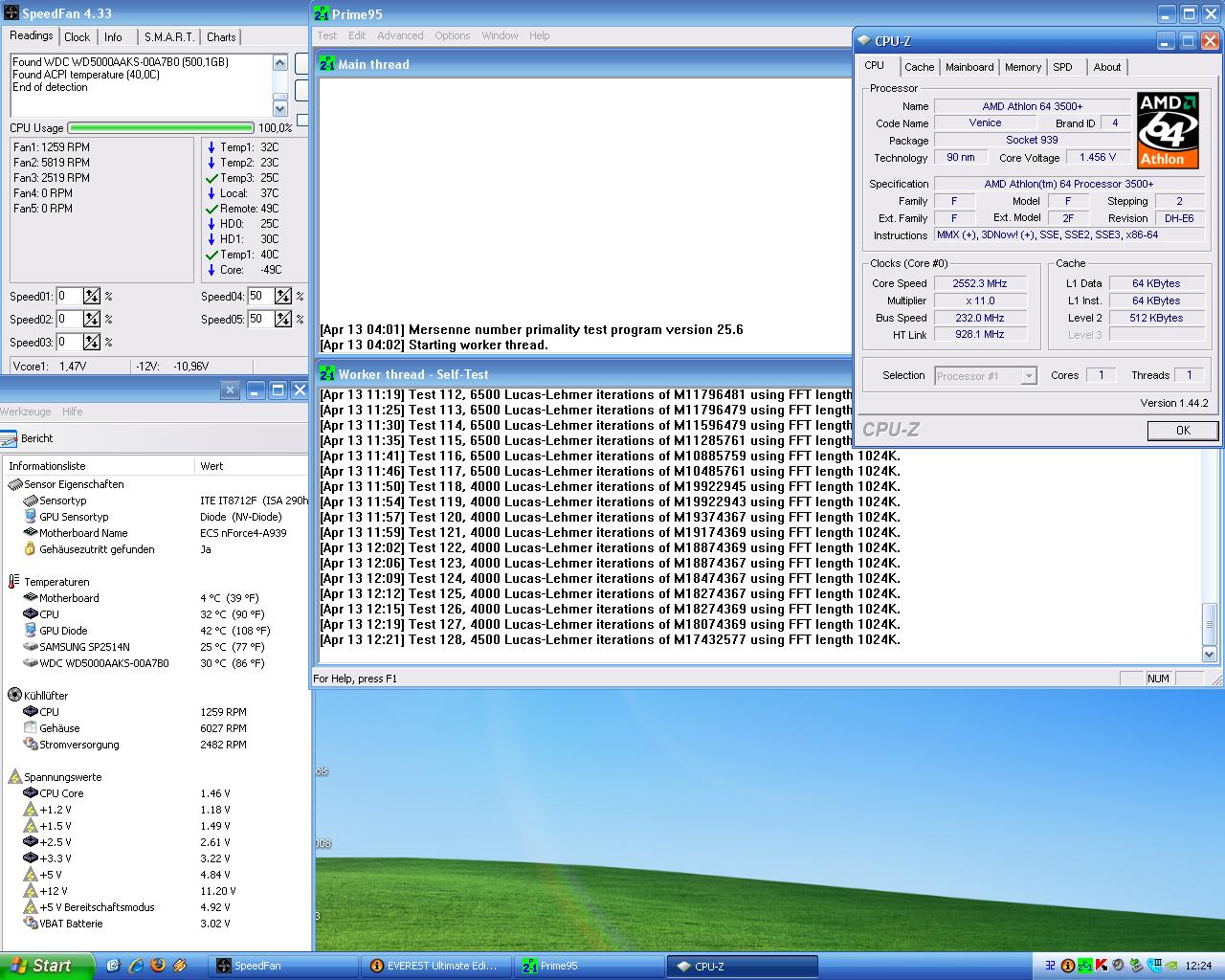
Task: Click the Main thread window icon
Action: coord(327,64)
